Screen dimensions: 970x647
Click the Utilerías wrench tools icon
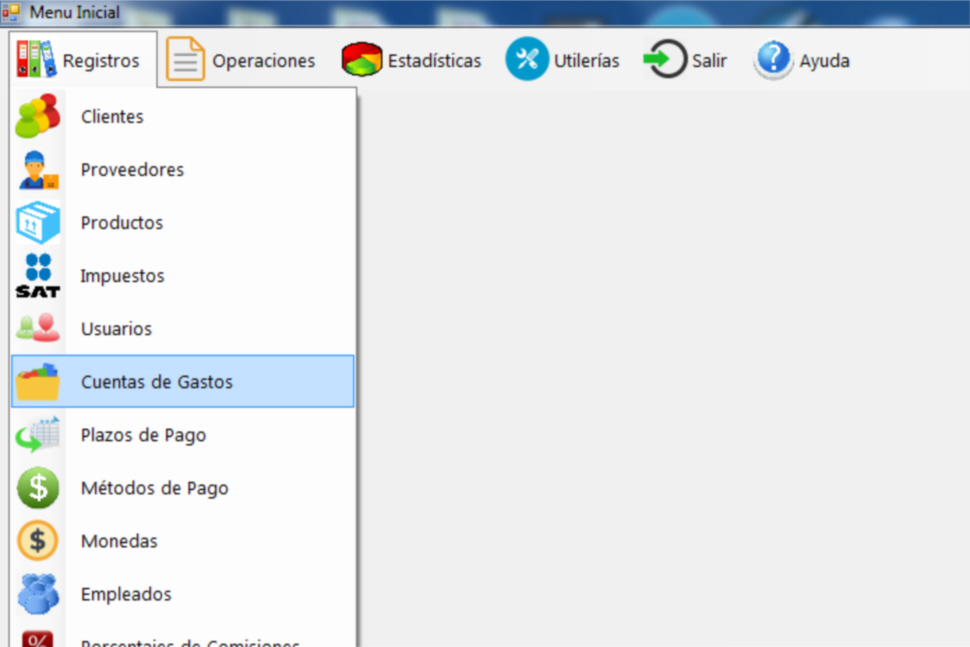pos(526,60)
